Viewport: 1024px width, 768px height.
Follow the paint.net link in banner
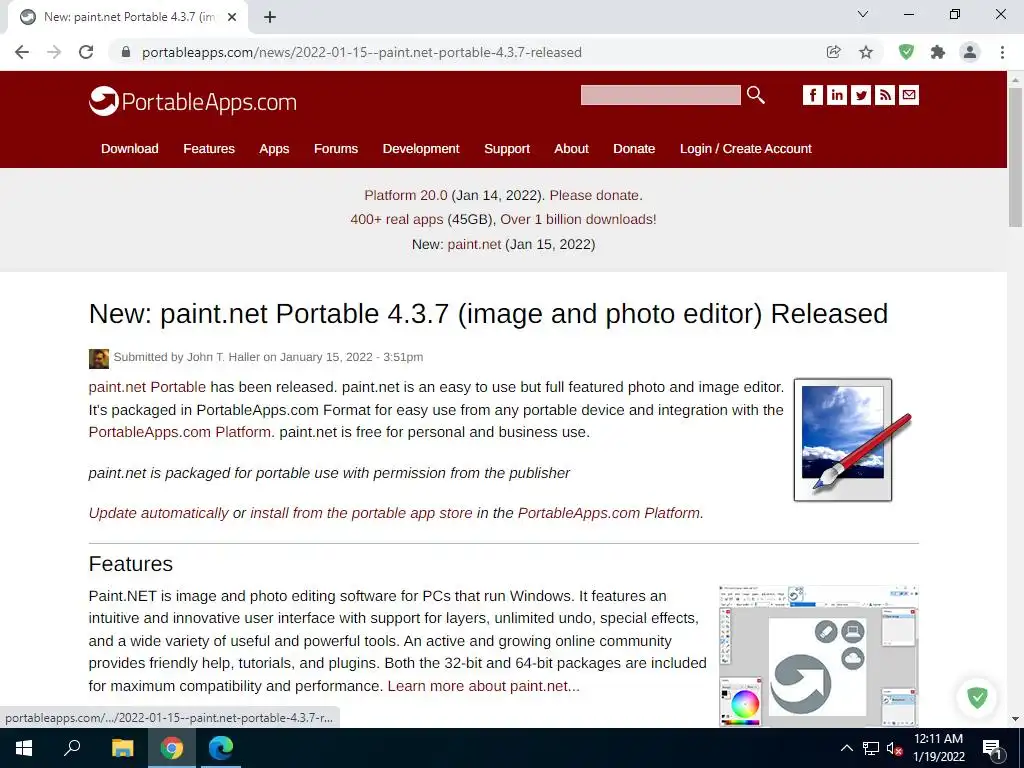tap(474, 244)
